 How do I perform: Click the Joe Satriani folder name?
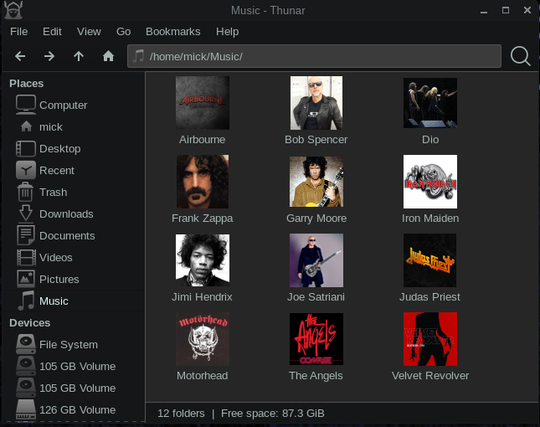click(316, 297)
